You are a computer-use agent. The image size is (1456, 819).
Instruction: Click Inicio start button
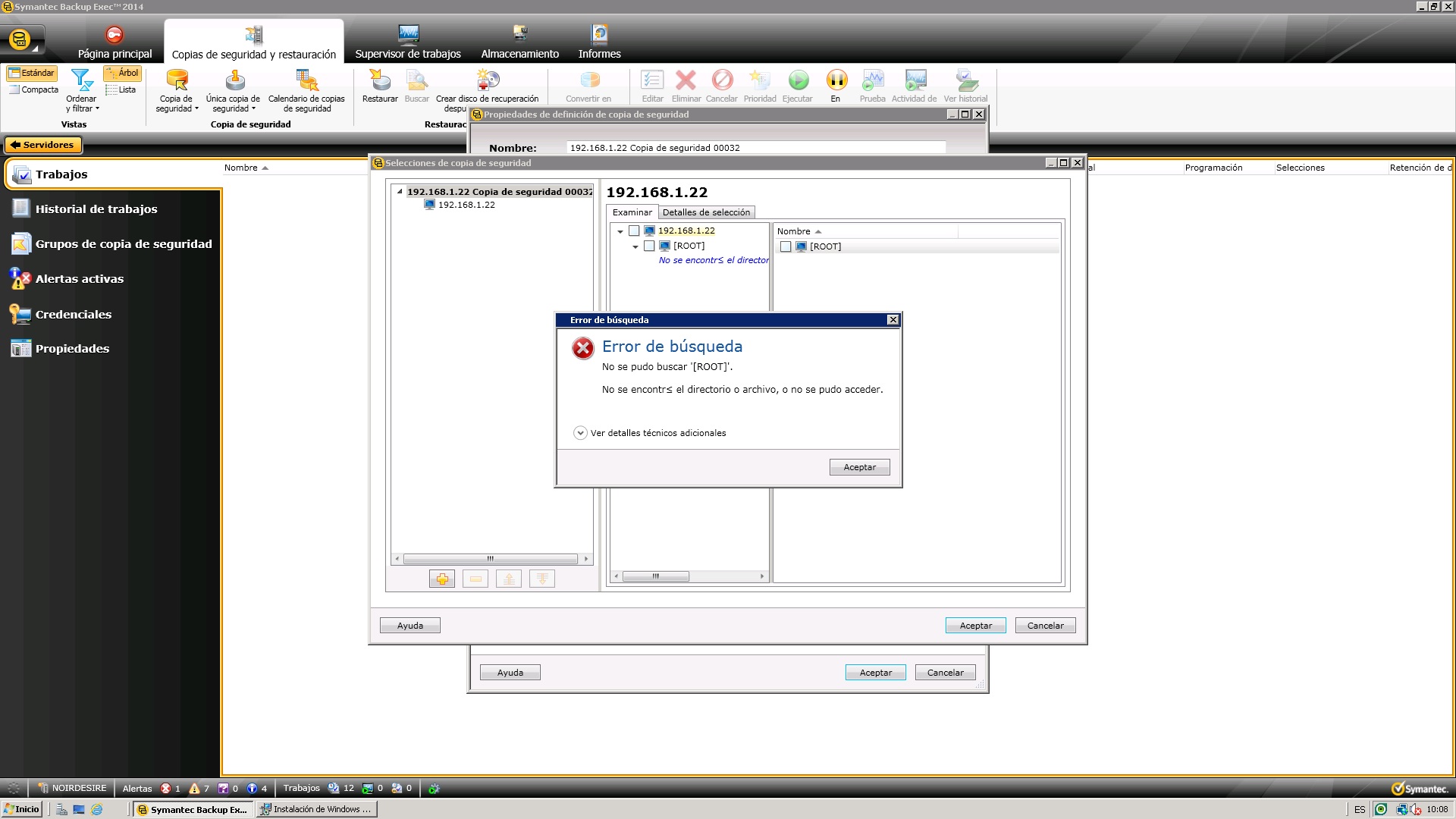(21, 809)
